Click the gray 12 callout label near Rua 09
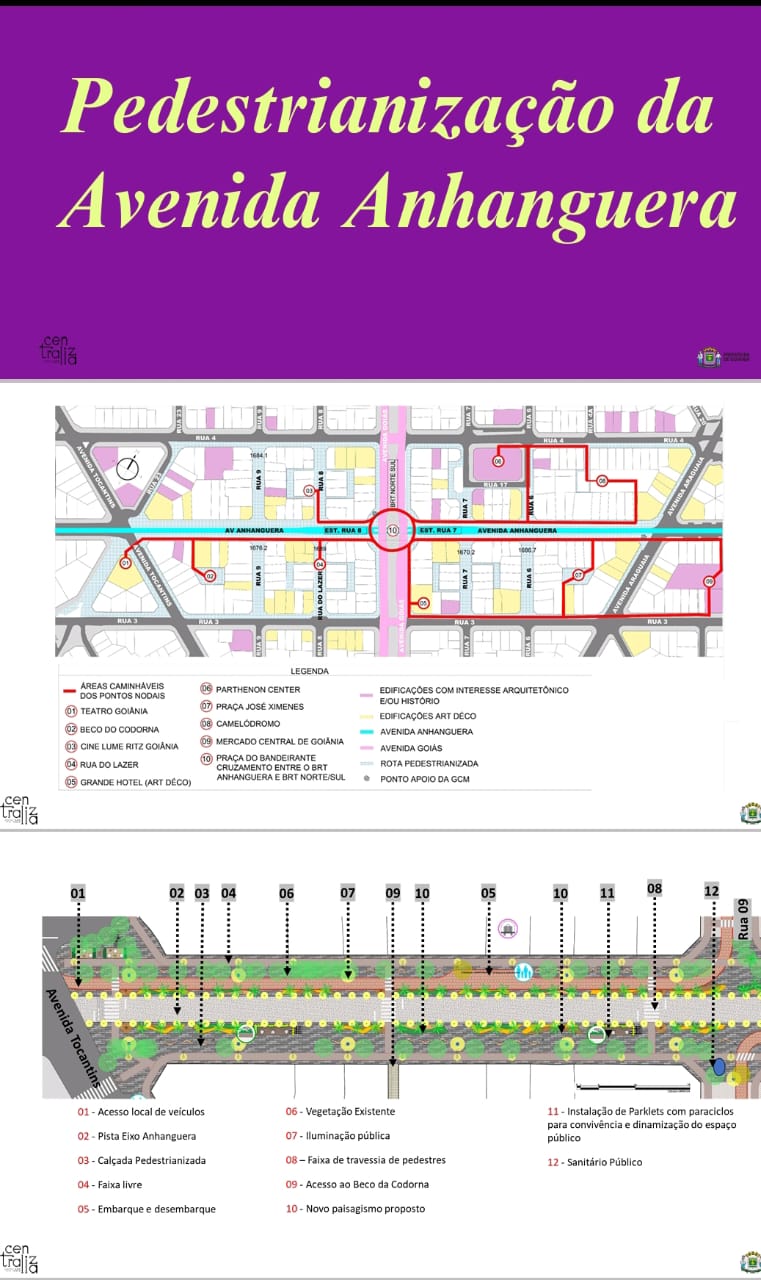 point(711,891)
